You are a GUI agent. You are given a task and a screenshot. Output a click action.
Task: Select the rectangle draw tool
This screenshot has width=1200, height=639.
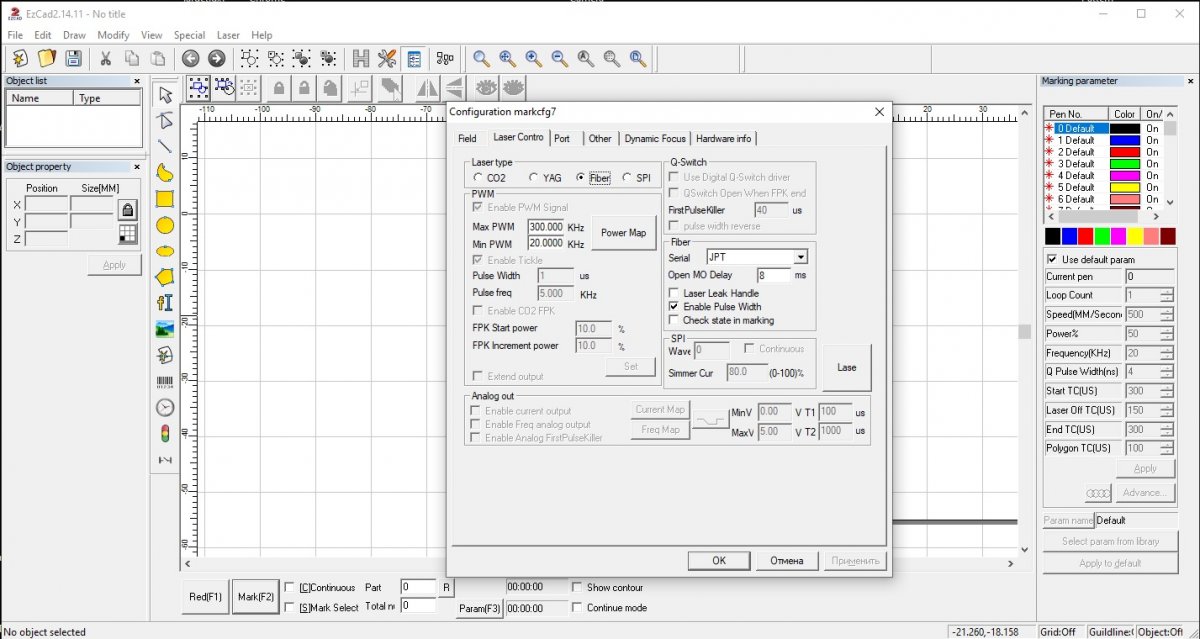coord(165,199)
